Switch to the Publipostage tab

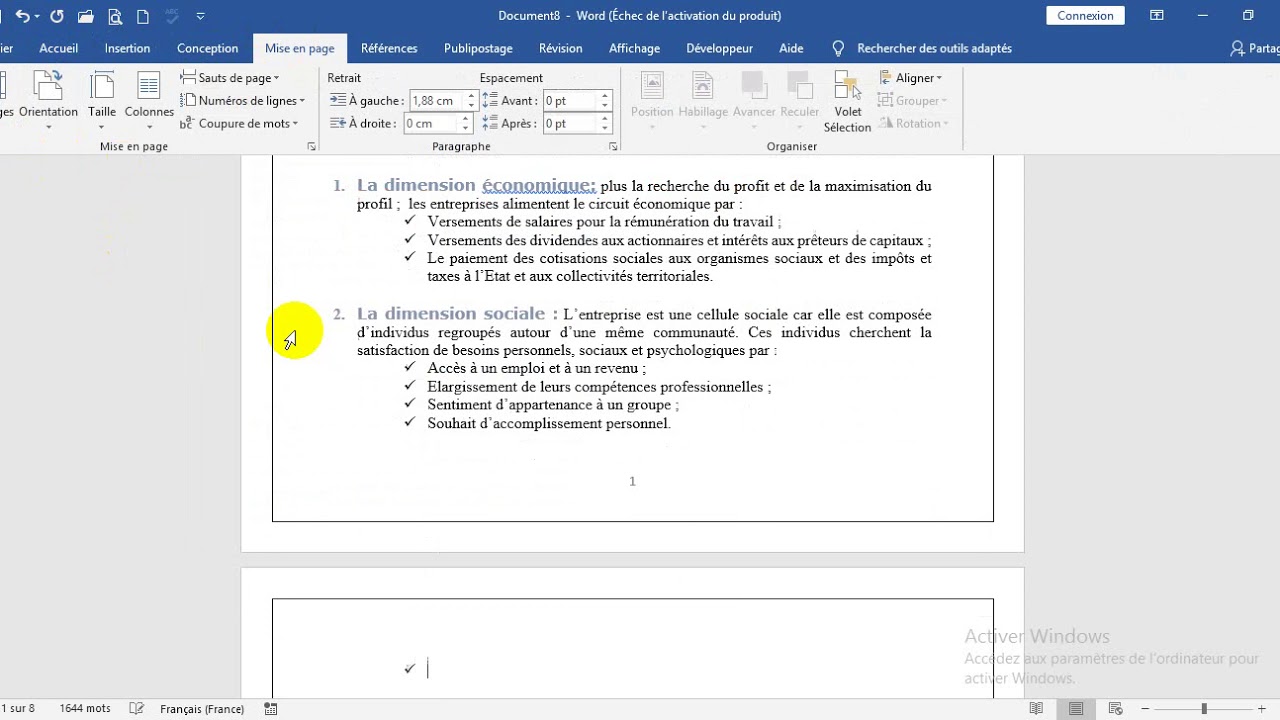coord(478,48)
